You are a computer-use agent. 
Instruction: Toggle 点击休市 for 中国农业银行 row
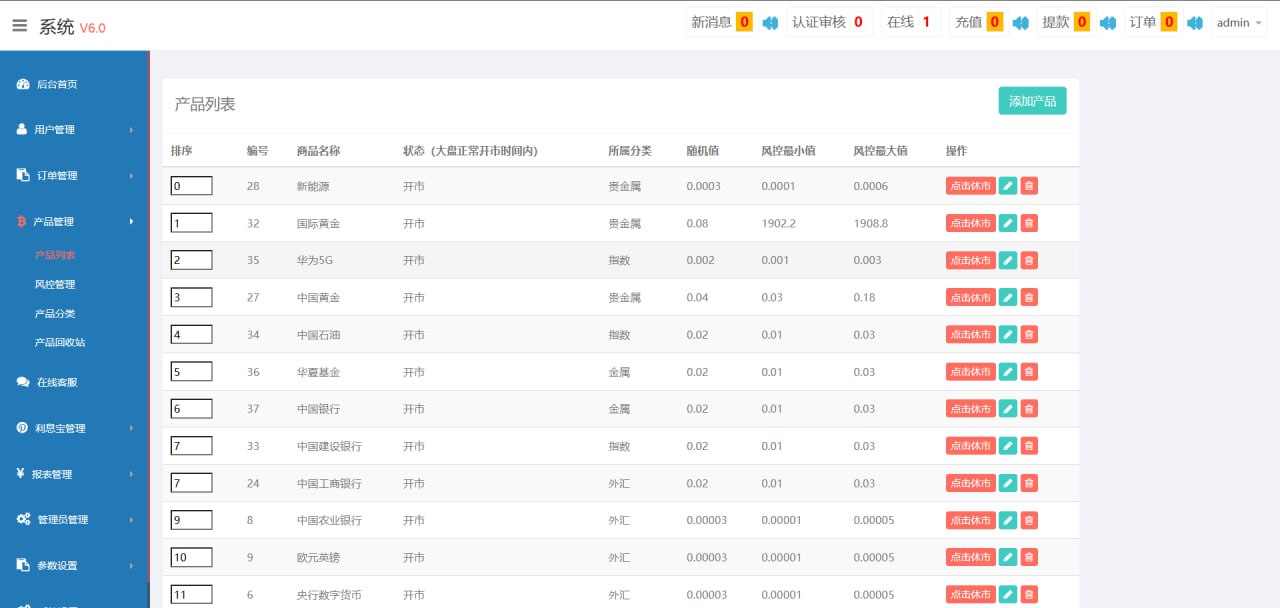[970, 520]
